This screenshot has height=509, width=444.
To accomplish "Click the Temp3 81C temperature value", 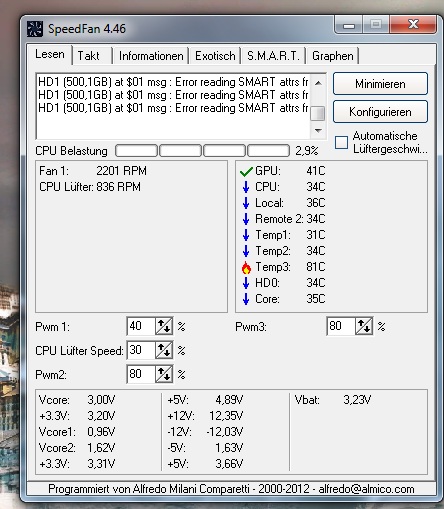I will click(316, 267).
